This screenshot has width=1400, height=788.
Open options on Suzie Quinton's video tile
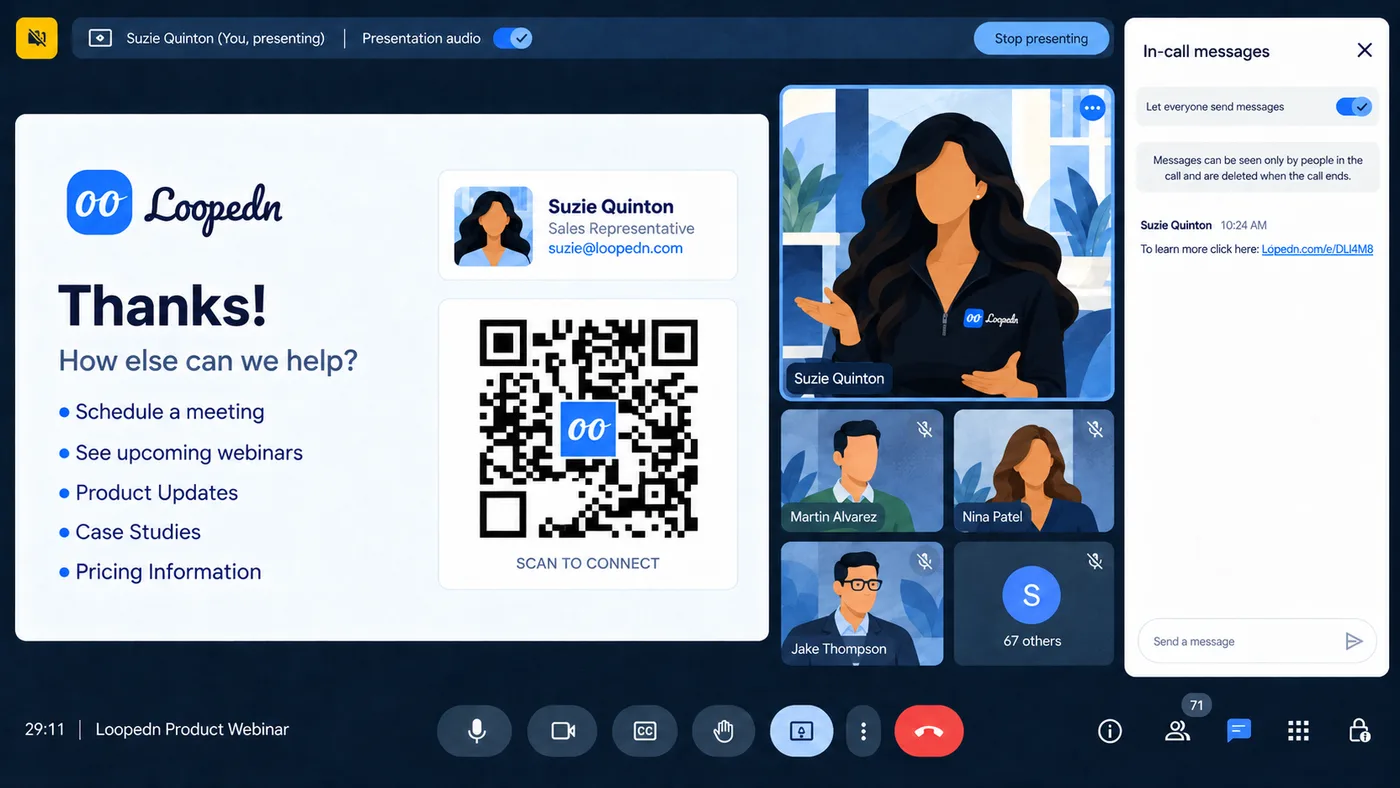(1092, 107)
